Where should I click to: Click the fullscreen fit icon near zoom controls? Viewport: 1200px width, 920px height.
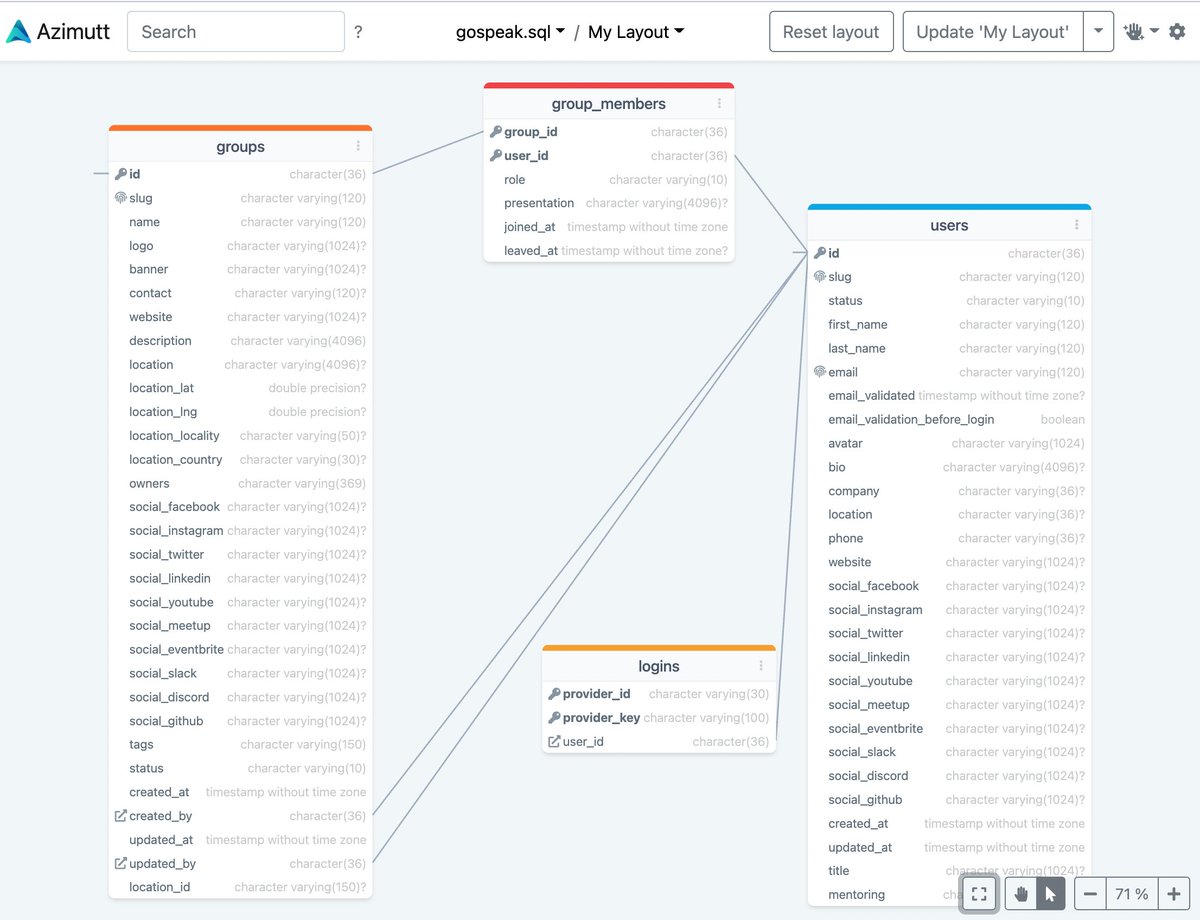(979, 894)
